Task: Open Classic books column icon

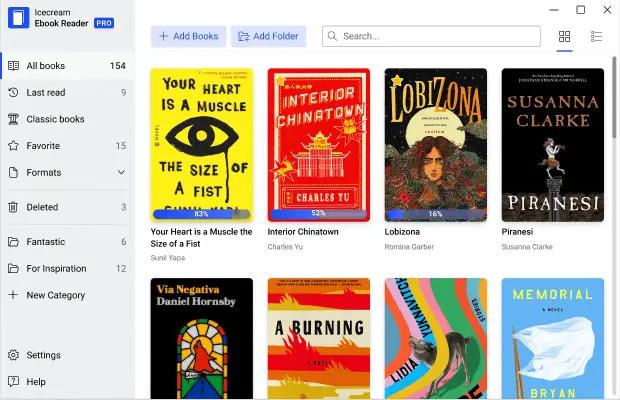Action: 13,119
